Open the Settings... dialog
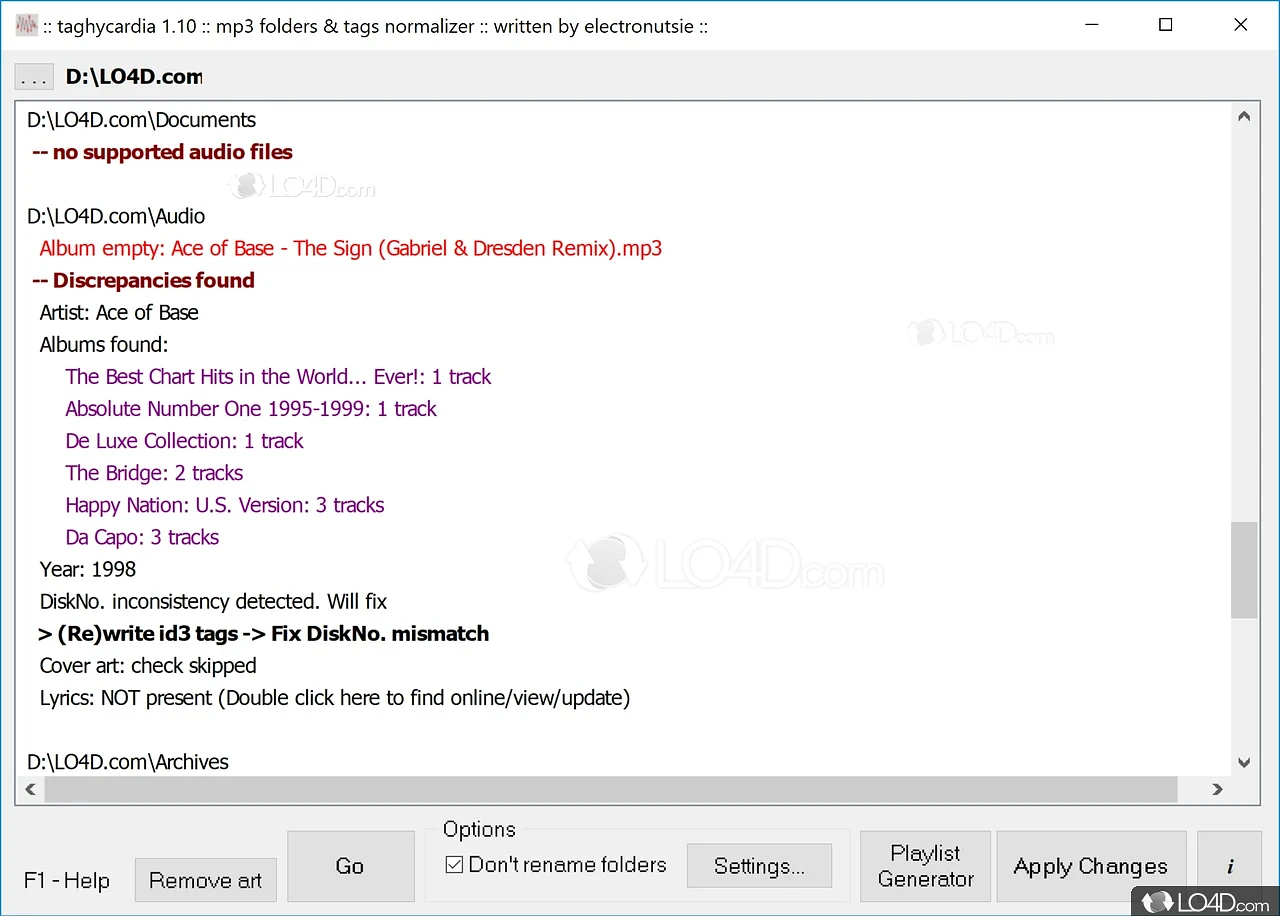1280x916 pixels. (759, 866)
